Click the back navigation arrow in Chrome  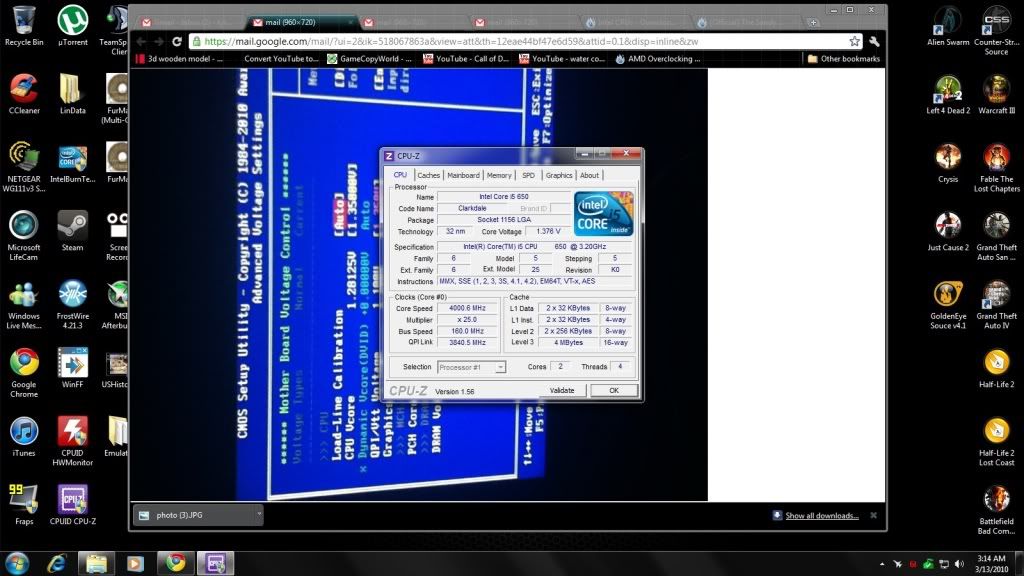point(140,42)
